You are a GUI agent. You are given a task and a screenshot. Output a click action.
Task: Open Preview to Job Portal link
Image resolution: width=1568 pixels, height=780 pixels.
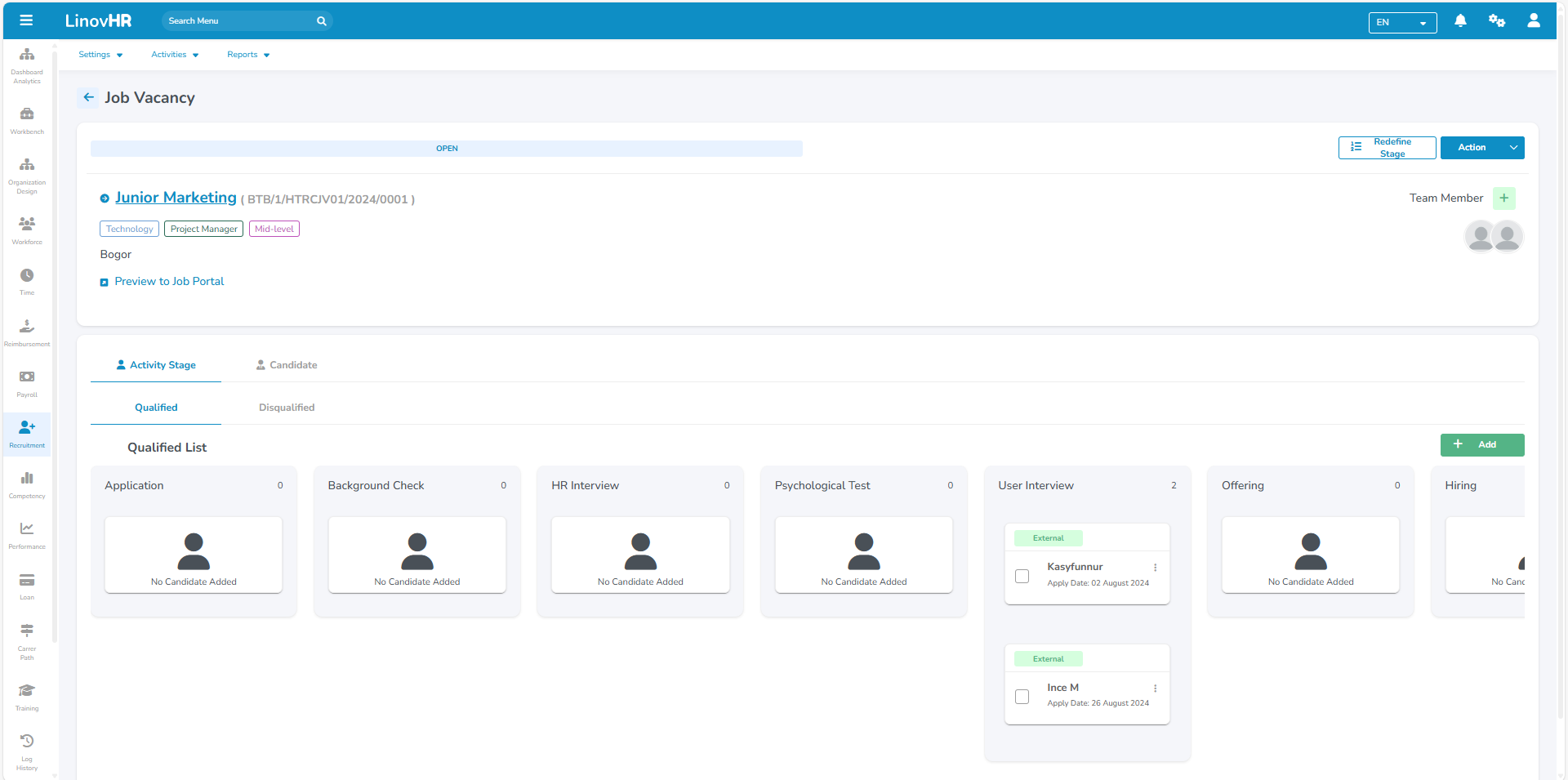pos(168,282)
